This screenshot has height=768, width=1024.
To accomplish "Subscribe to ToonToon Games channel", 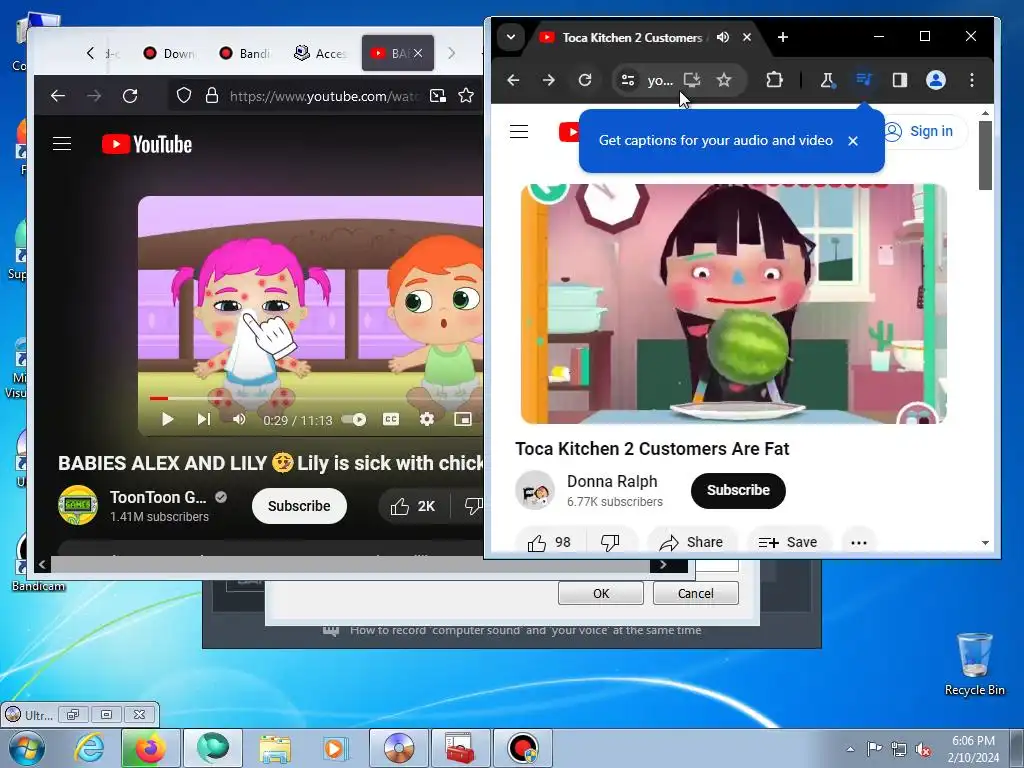I will 299,506.
